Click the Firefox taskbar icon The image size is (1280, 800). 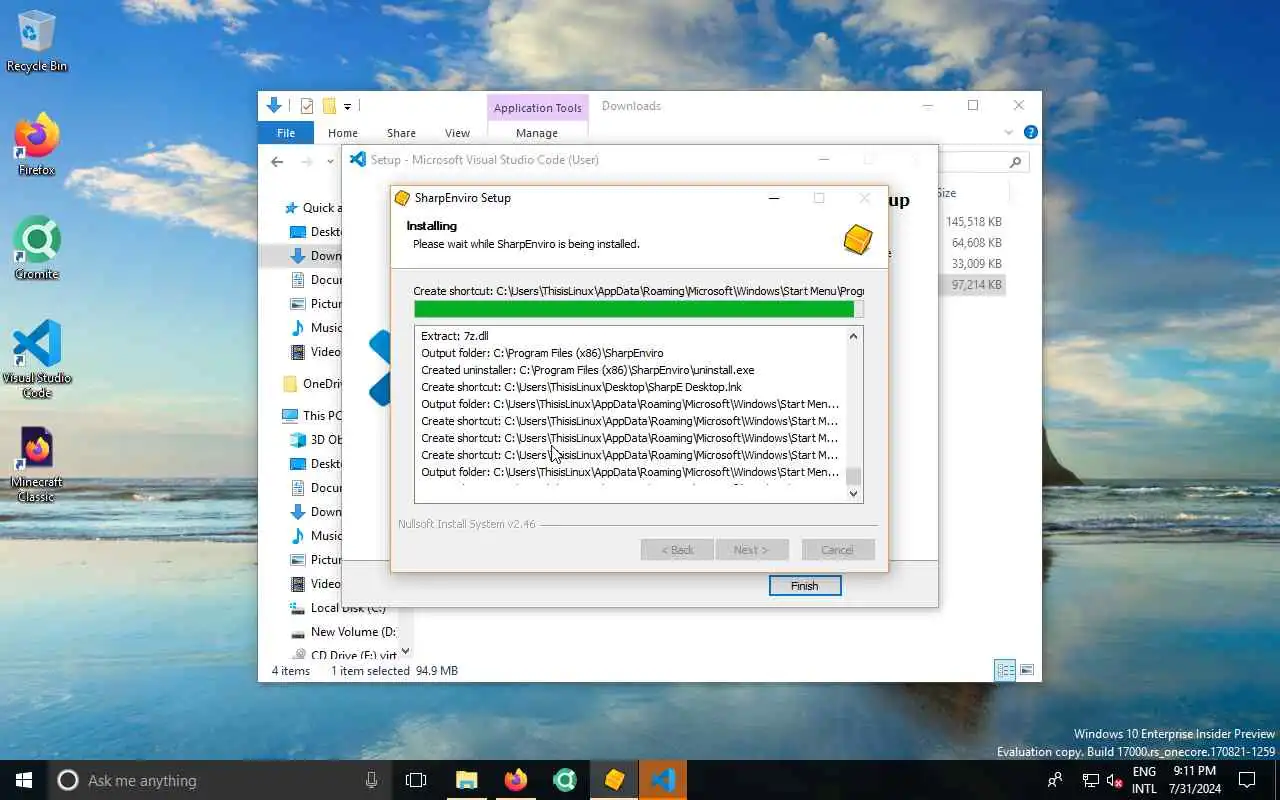pyautogui.click(x=516, y=780)
